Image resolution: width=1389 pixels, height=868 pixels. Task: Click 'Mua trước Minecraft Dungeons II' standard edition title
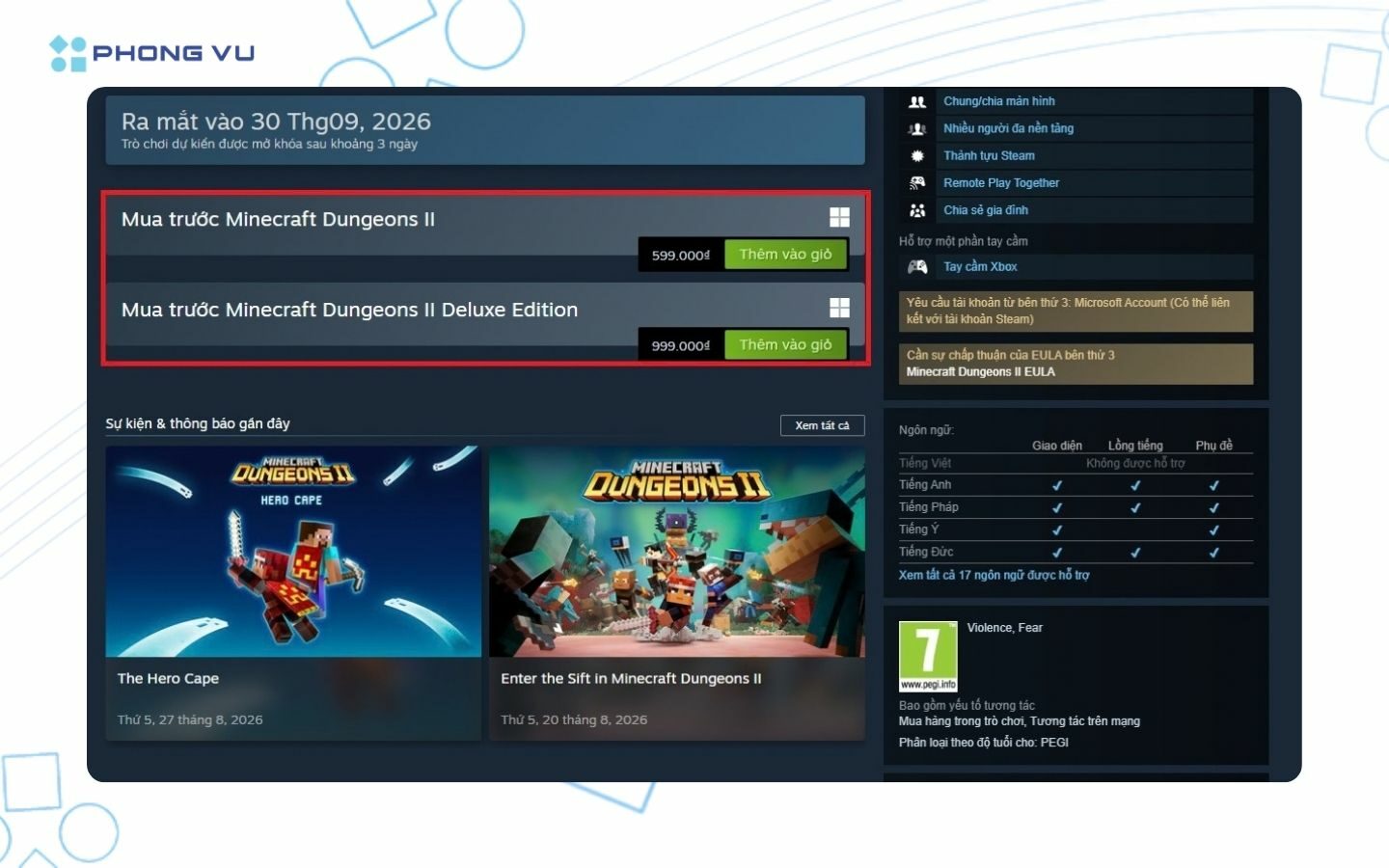pyautogui.click(x=278, y=219)
